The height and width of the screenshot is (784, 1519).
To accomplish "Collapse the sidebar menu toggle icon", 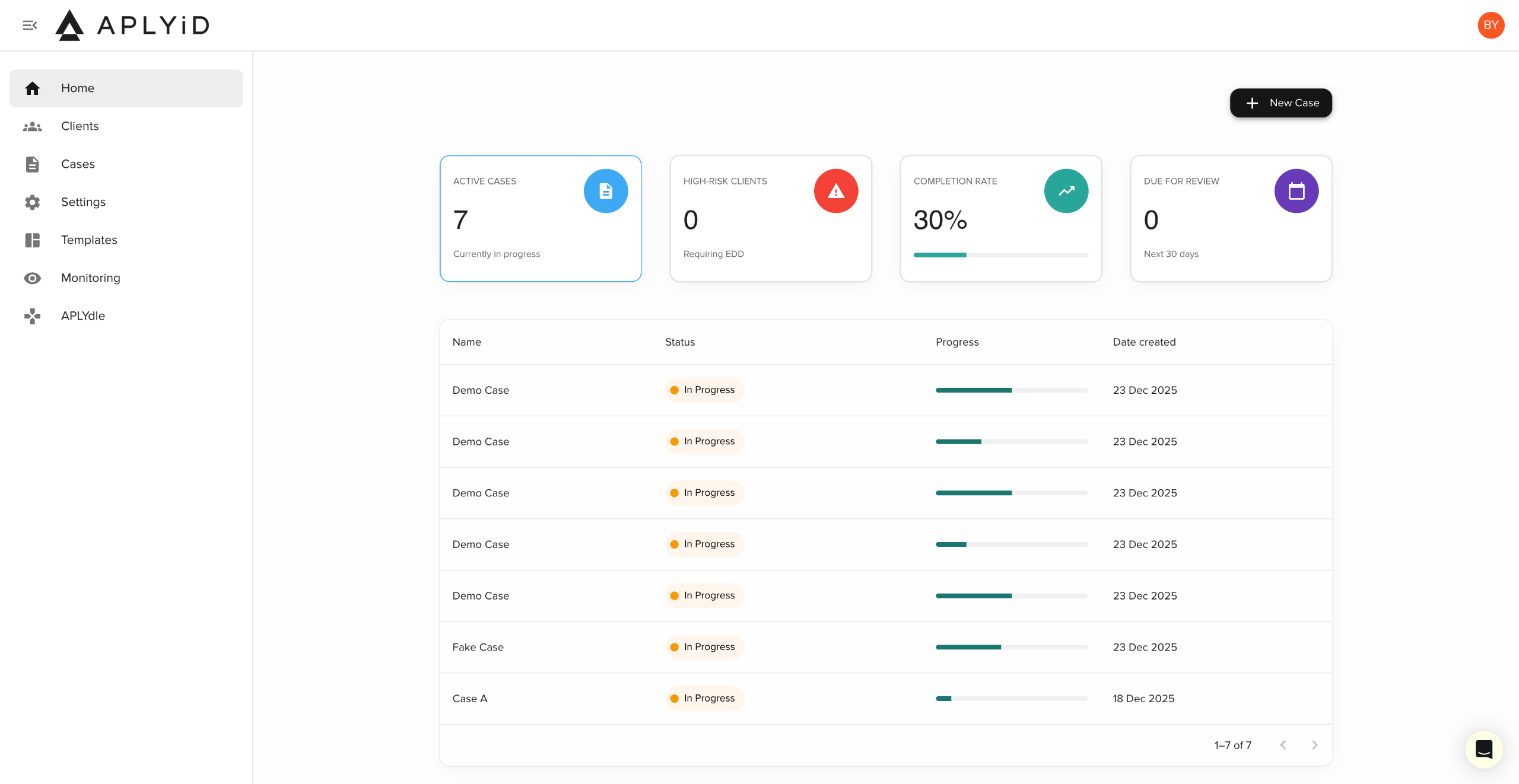I will click(30, 25).
